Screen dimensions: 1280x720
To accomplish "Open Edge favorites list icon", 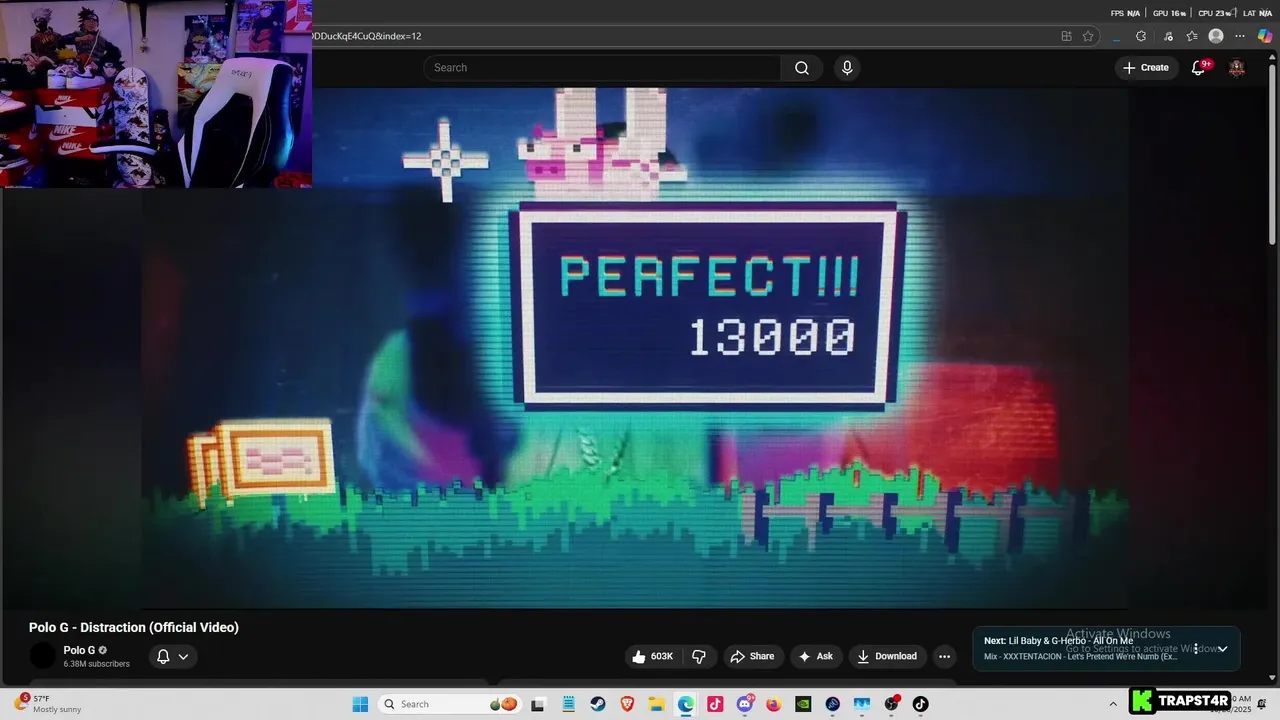I will click(1192, 36).
